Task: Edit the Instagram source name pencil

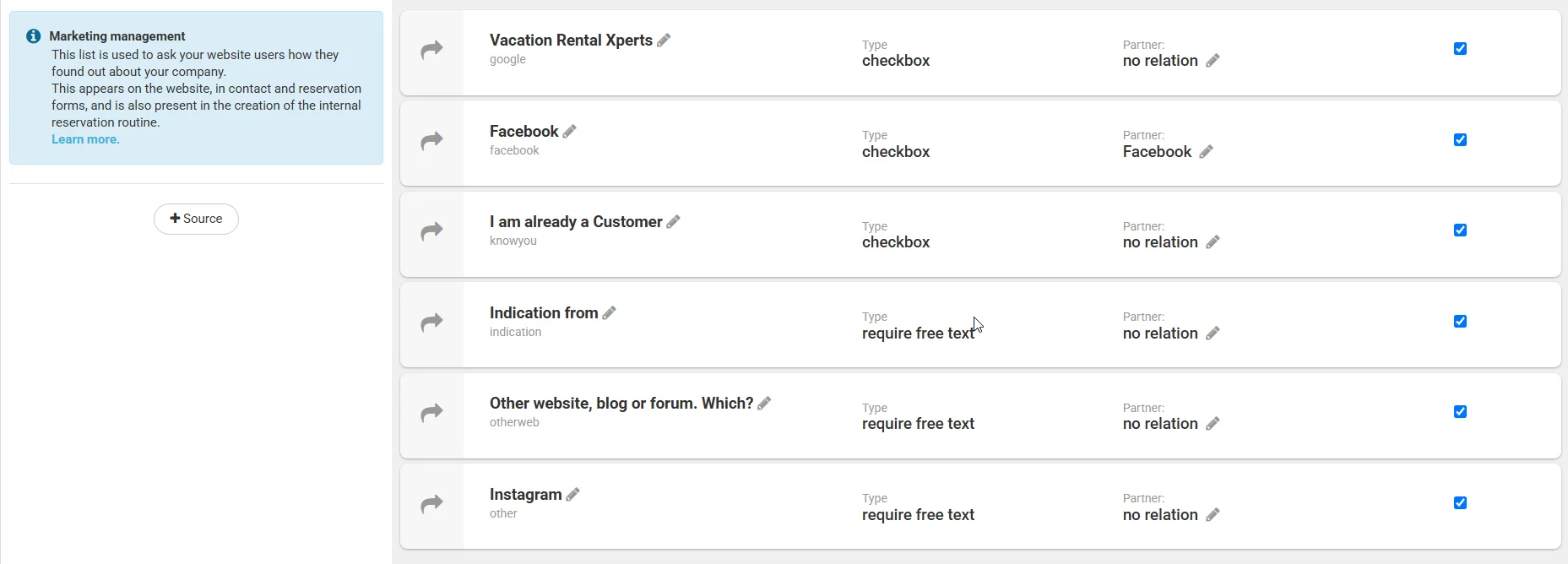Action: (x=572, y=495)
